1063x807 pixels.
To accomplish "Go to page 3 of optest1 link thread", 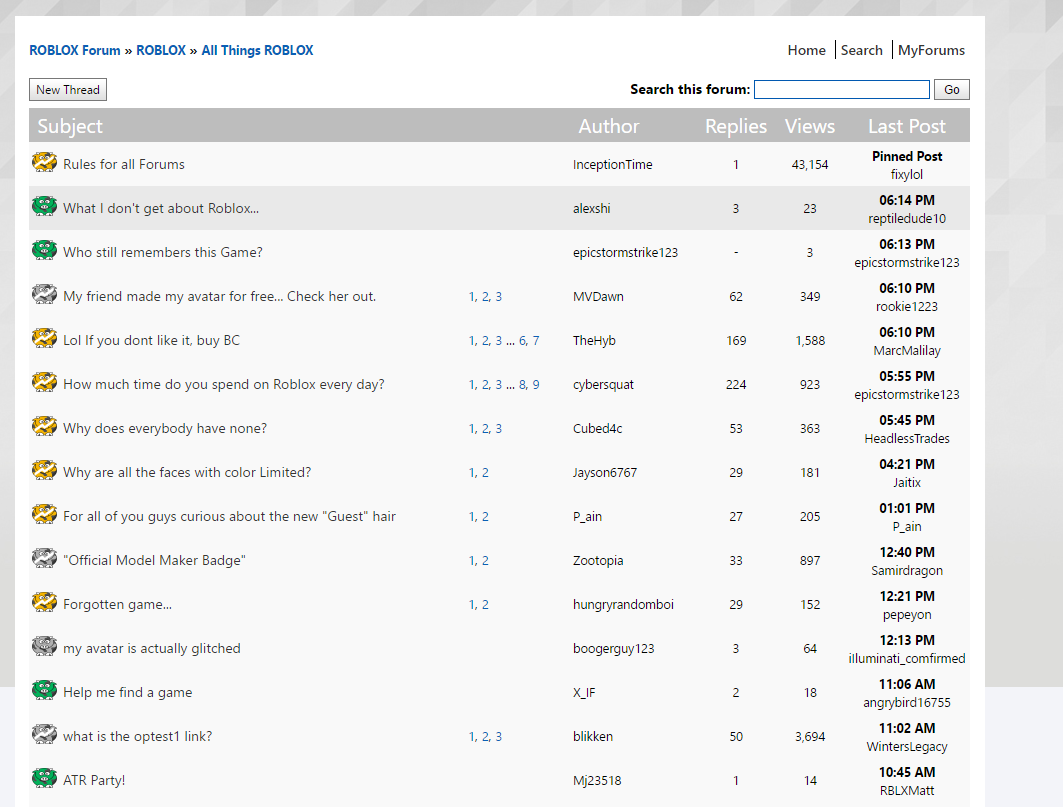I will 498,736.
